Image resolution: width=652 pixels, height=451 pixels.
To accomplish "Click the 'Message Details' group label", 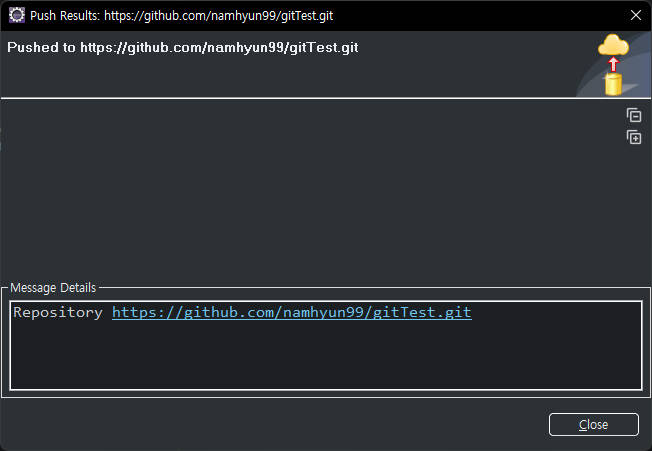I will point(53,288).
